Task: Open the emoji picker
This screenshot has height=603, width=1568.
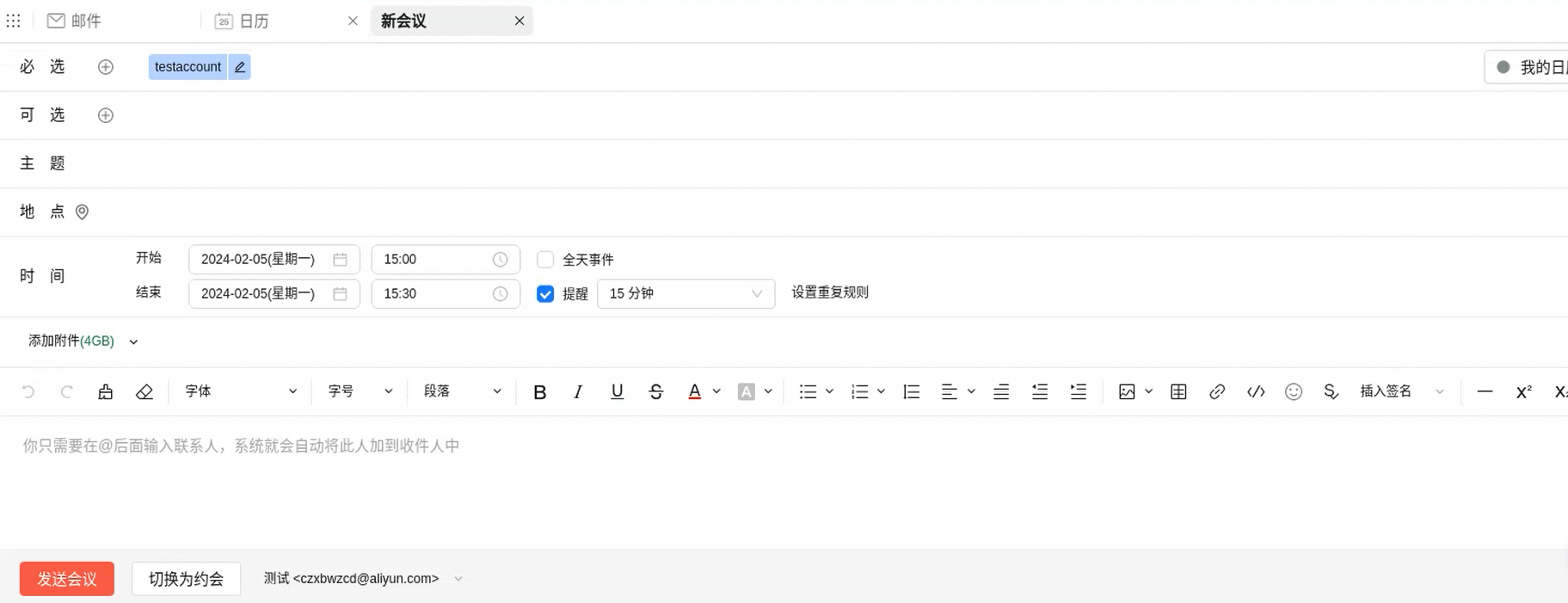Action: pos(1293,392)
